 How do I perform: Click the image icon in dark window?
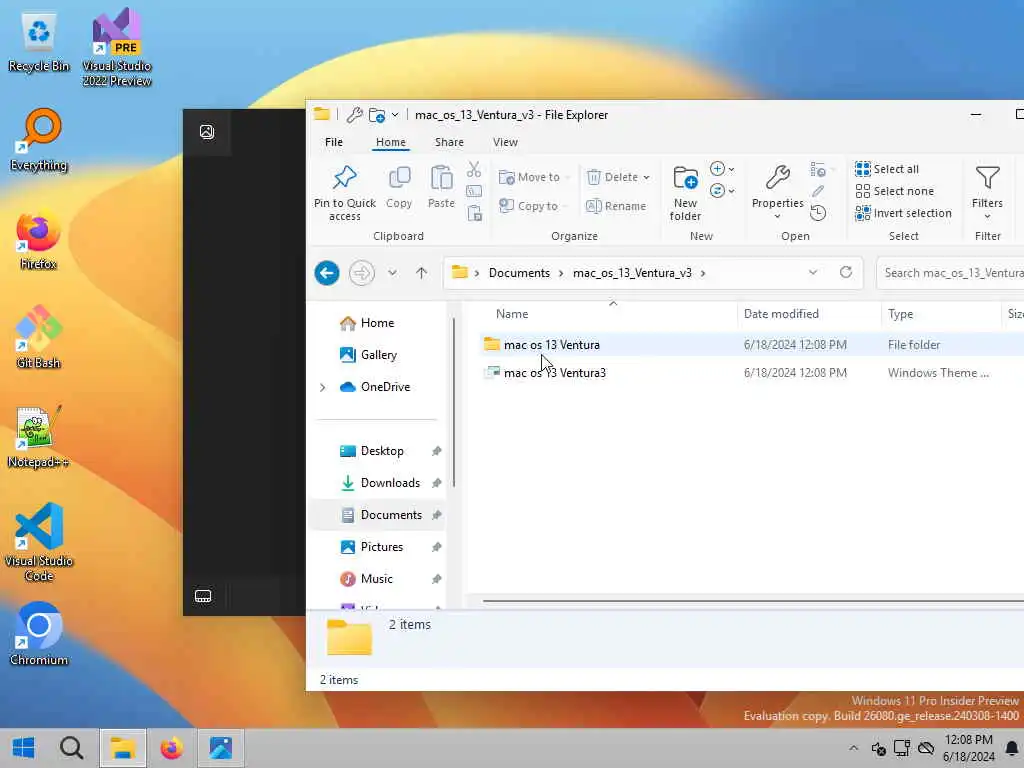point(207,132)
